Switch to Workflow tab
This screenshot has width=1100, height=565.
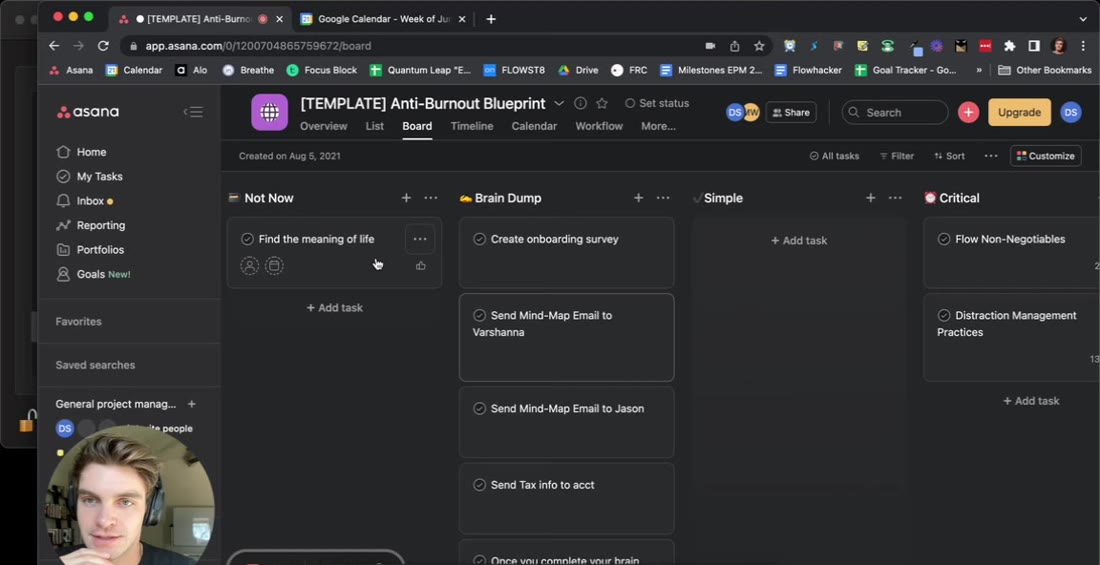point(599,126)
